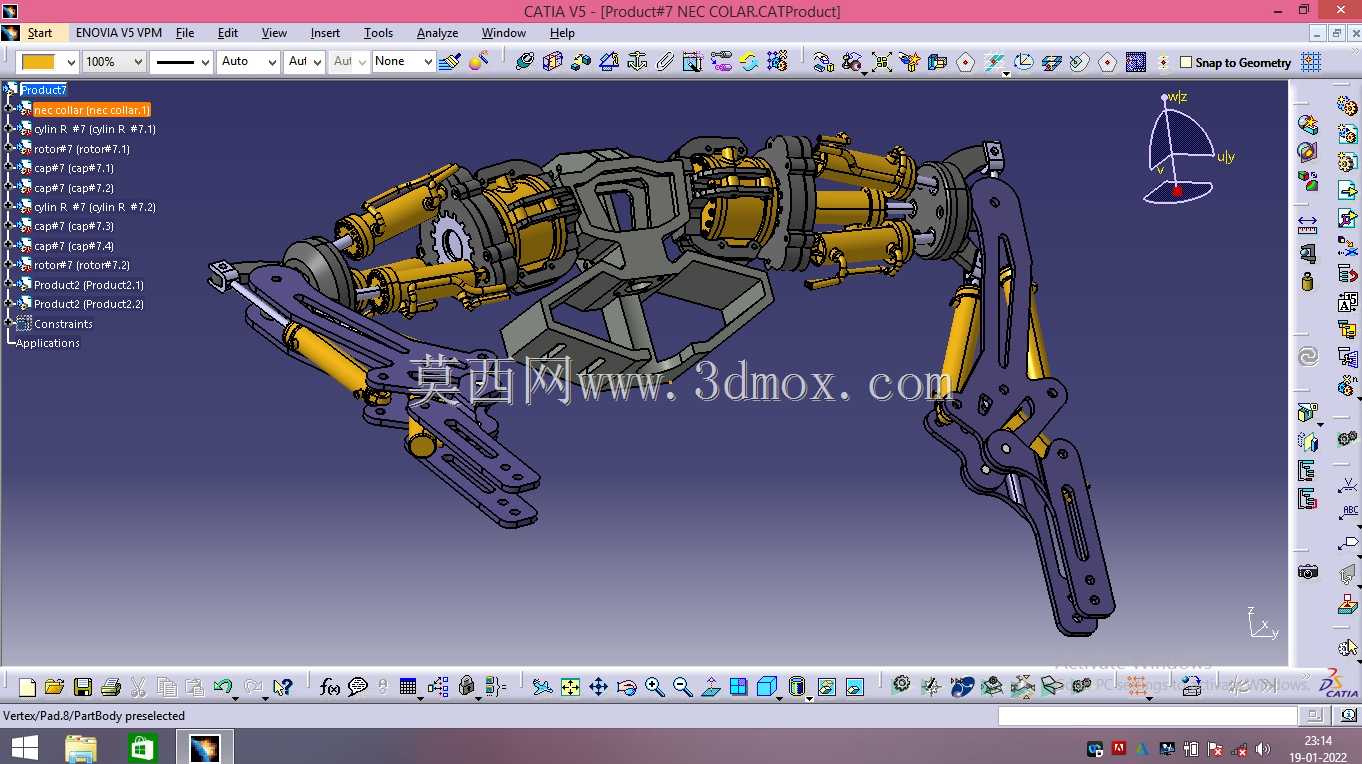Click the taskbar clock showing 23:14
This screenshot has height=764, width=1362.
[x=1318, y=741]
